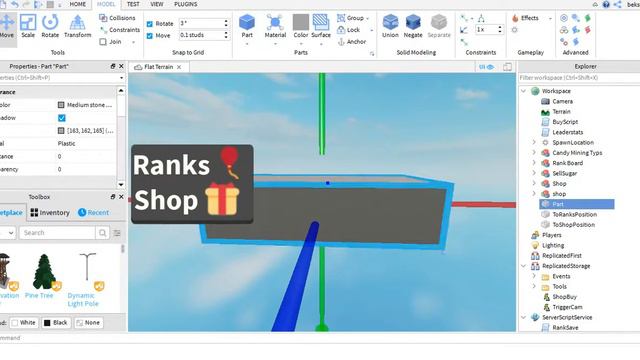The height and width of the screenshot is (360, 640).
Task: Switch to the TEST ribbon tab
Action: click(x=133, y=4)
